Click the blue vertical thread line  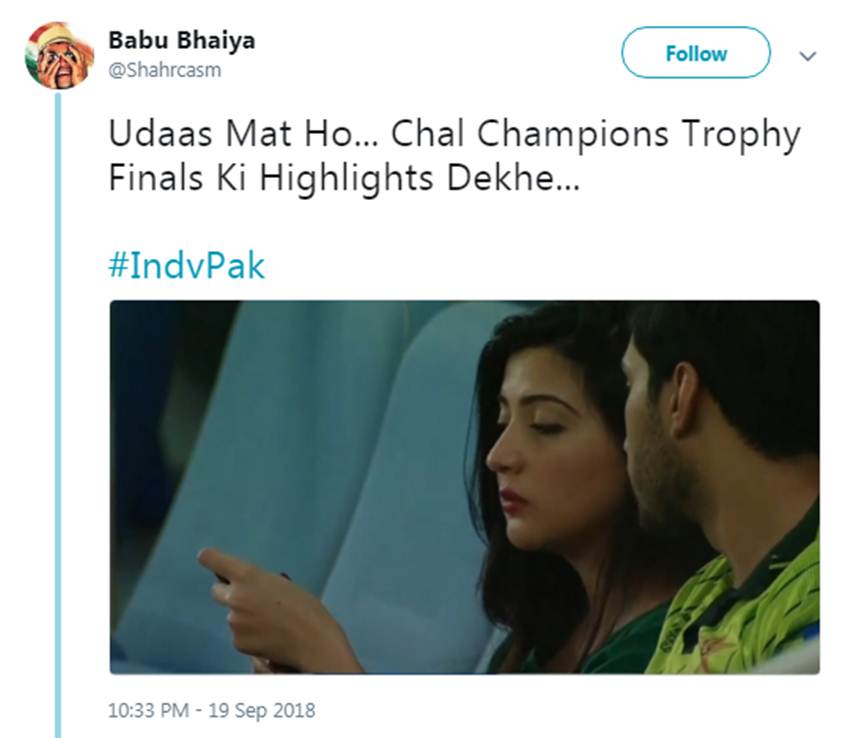pyautogui.click(x=57, y=400)
